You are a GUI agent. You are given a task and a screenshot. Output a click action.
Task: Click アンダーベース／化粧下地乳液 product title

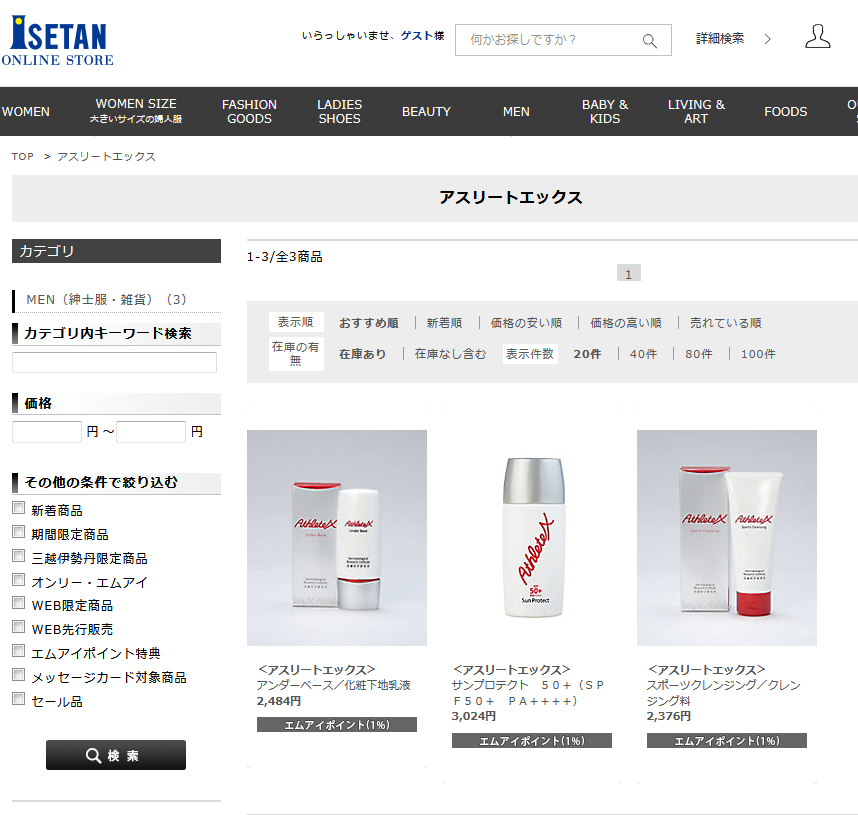pyautogui.click(x=334, y=685)
